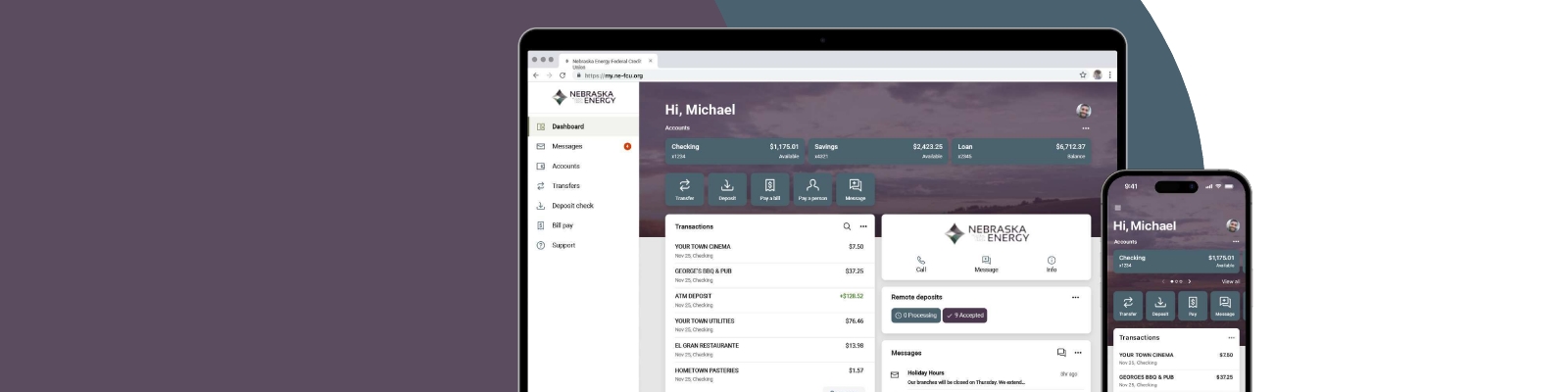This screenshot has width=1568, height=392.
Task: Open the Messages panel three-dot menu
Action: pyautogui.click(x=1078, y=353)
